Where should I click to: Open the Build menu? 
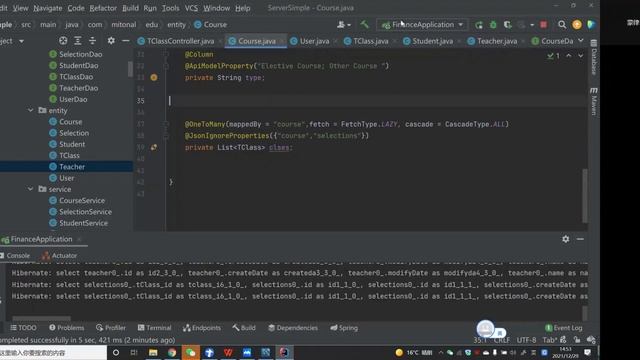[130, 8]
